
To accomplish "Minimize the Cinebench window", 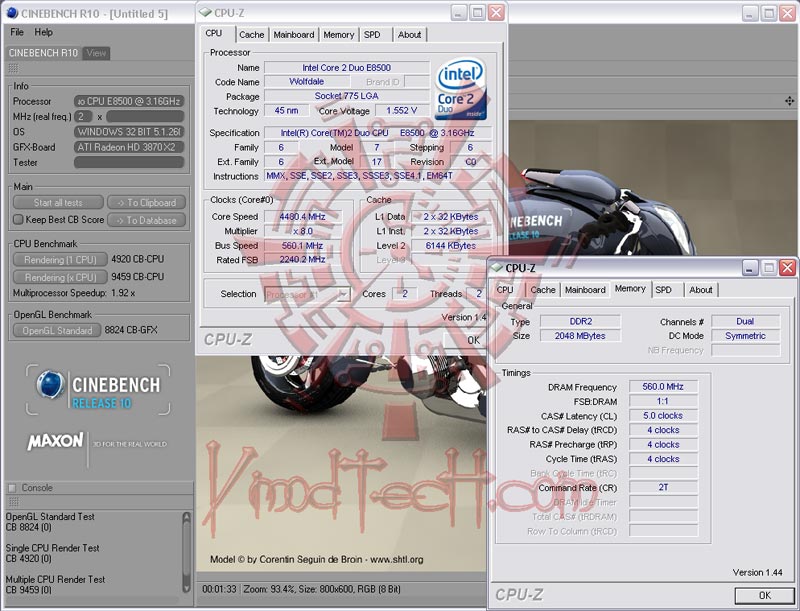I will [x=749, y=13].
